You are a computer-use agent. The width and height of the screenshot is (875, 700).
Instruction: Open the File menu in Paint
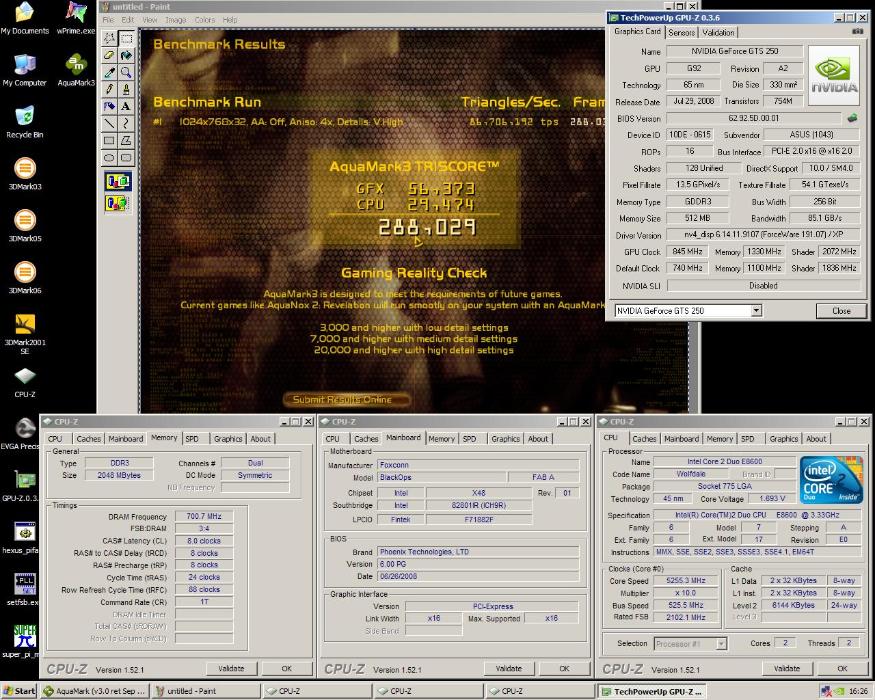tap(108, 20)
